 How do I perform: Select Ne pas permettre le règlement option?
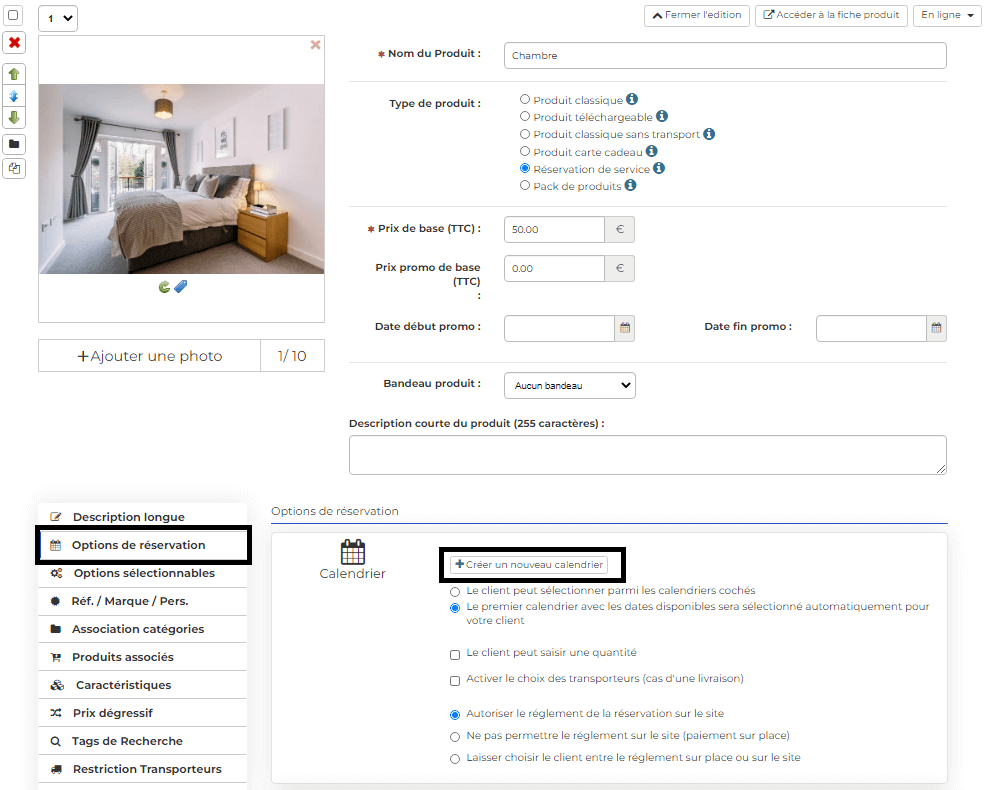pyautogui.click(x=455, y=737)
